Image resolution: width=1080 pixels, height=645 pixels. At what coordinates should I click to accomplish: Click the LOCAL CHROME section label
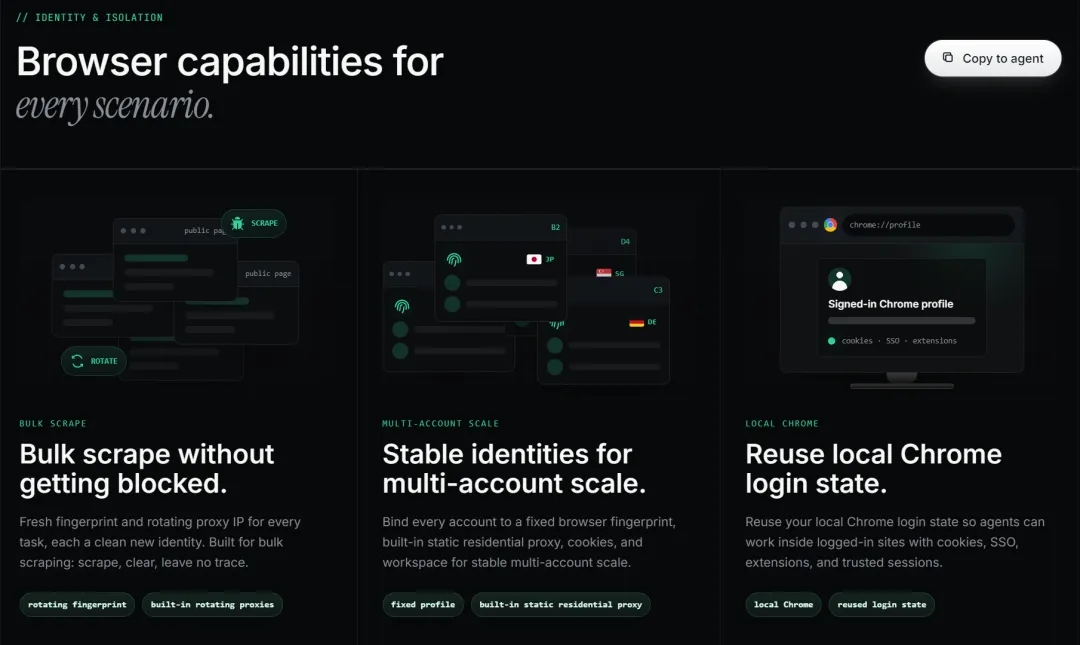[782, 423]
